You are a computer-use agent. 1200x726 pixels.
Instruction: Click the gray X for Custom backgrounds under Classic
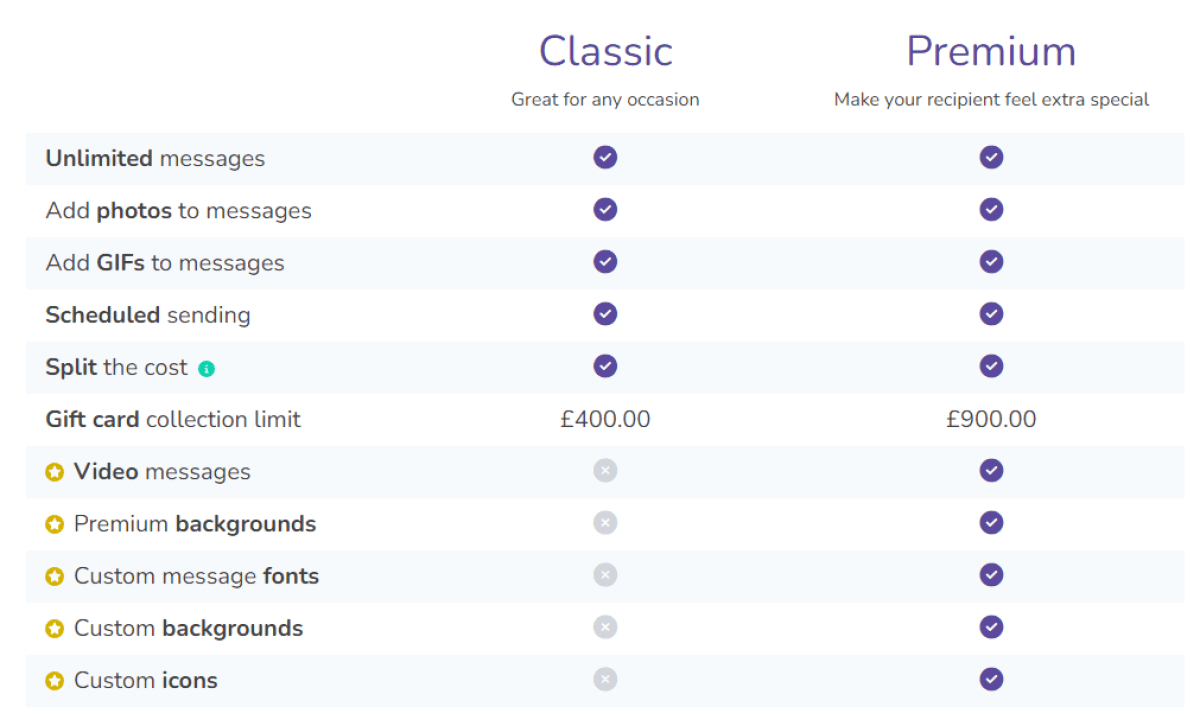(605, 627)
